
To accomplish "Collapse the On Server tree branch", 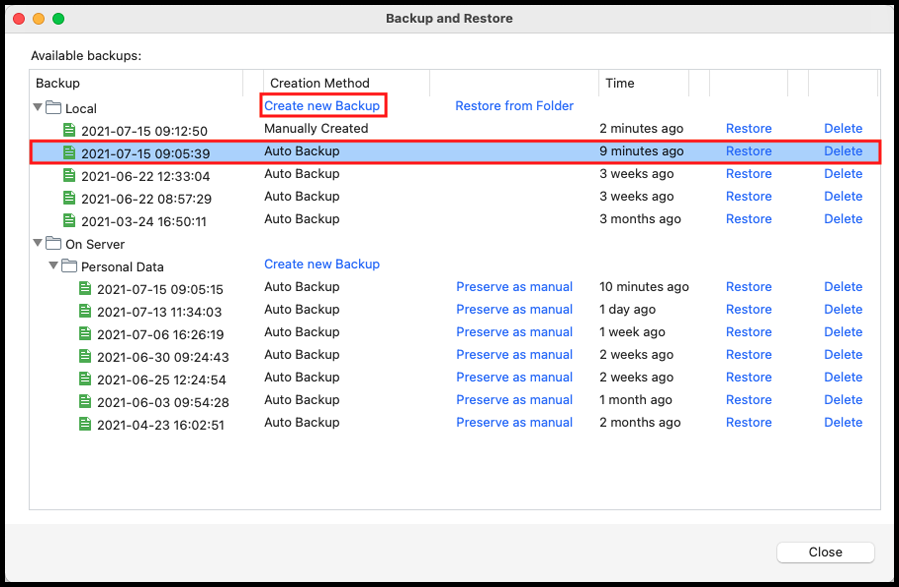I will coord(37,244).
